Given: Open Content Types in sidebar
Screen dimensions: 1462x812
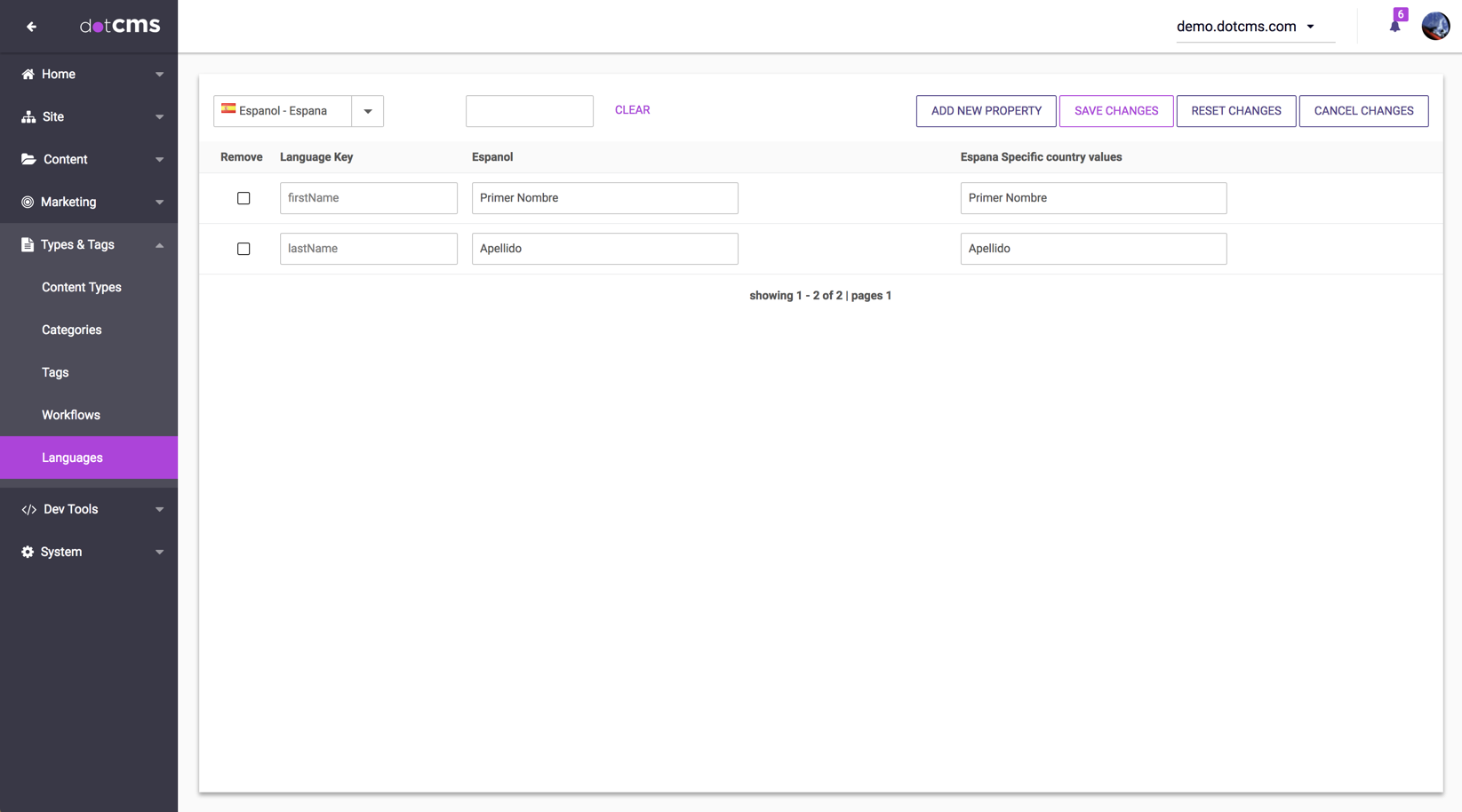Looking at the screenshot, I should (82, 287).
